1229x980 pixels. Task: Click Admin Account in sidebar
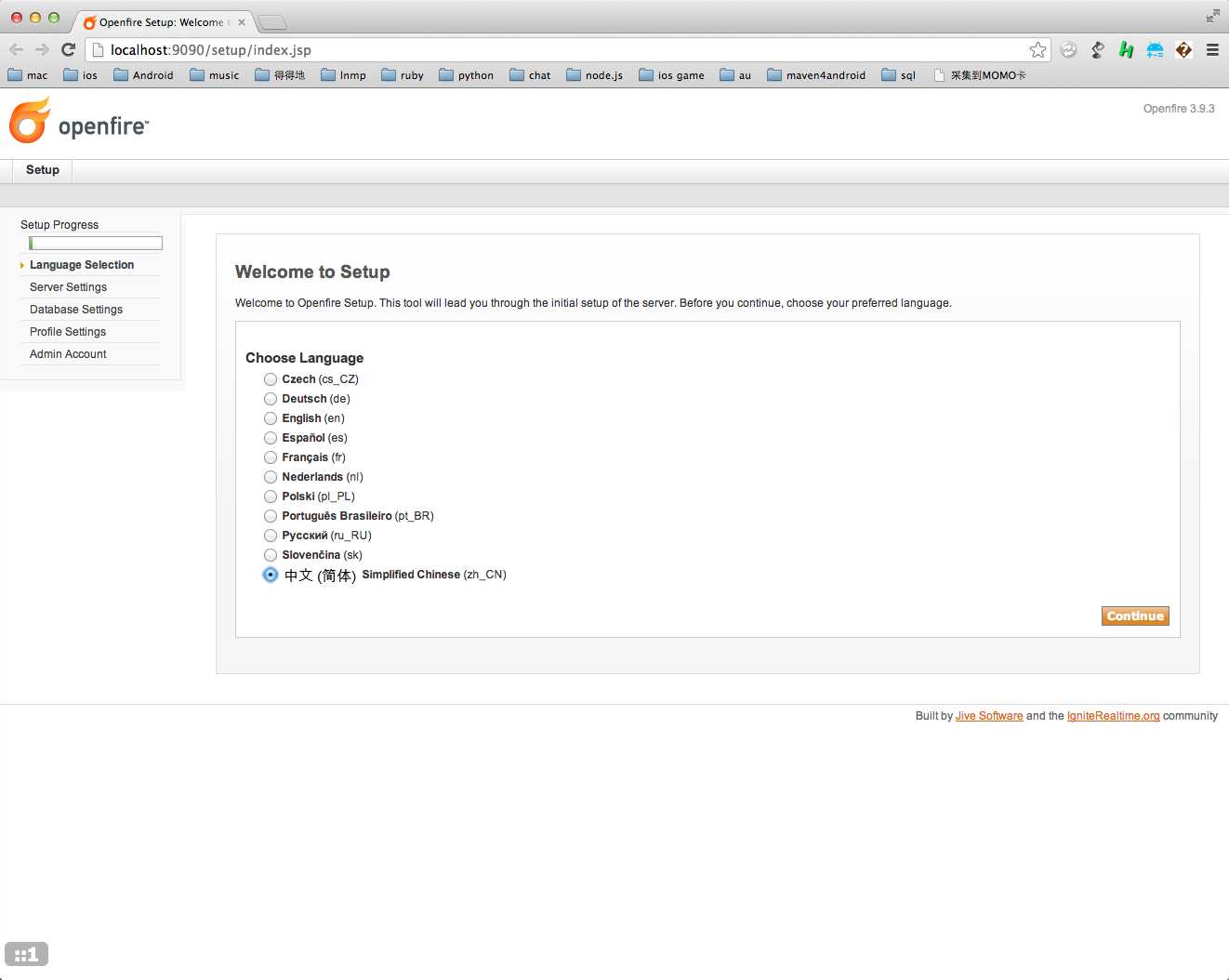pos(68,354)
